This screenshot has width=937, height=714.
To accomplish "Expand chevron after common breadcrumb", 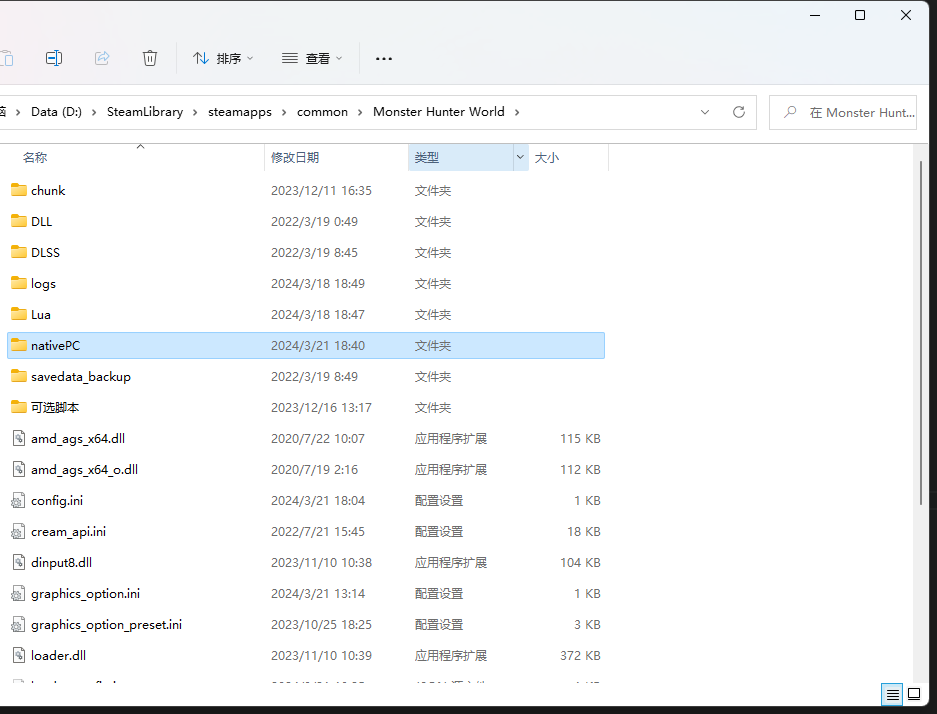I will [360, 112].
